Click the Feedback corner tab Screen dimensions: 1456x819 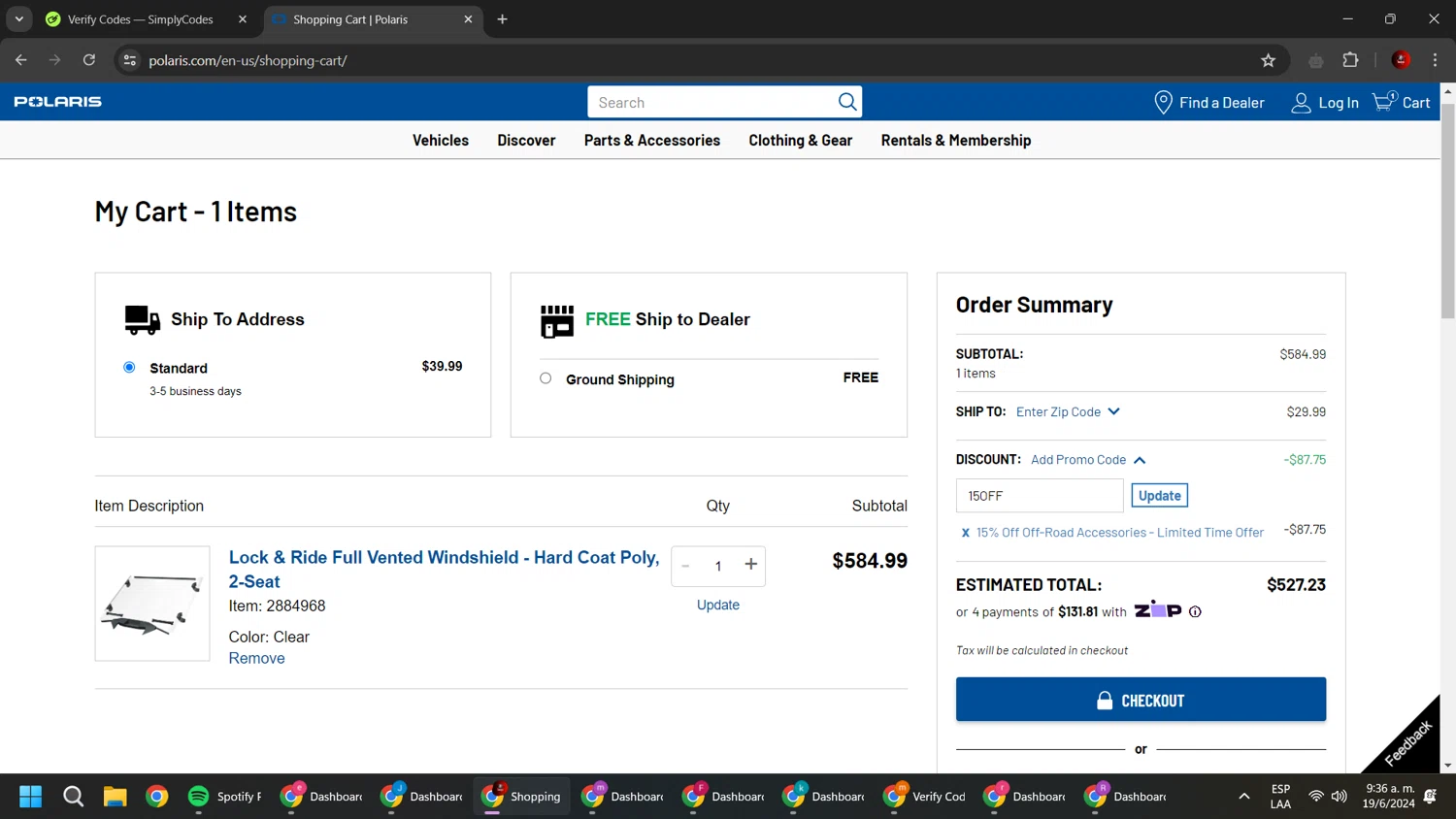tap(1408, 742)
